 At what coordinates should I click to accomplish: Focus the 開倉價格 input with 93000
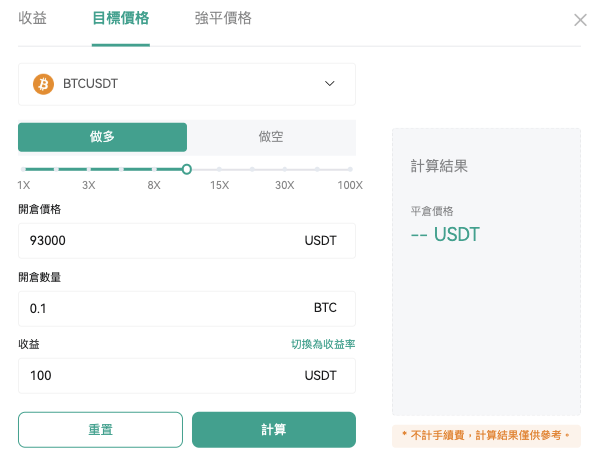click(x=187, y=241)
